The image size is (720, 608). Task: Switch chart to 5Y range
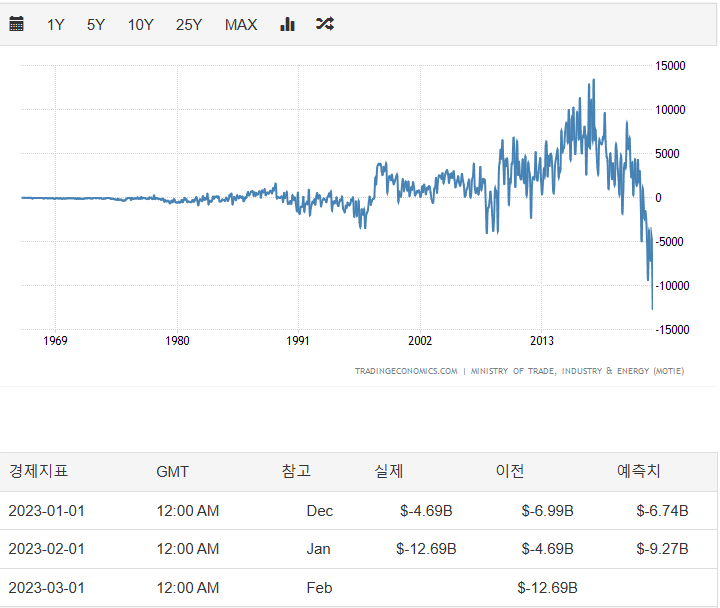click(x=96, y=25)
